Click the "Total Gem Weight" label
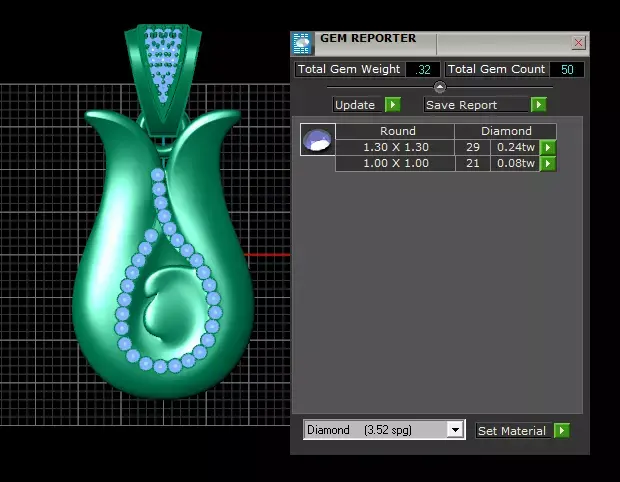The width and height of the screenshot is (620, 482). pyautogui.click(x=349, y=69)
